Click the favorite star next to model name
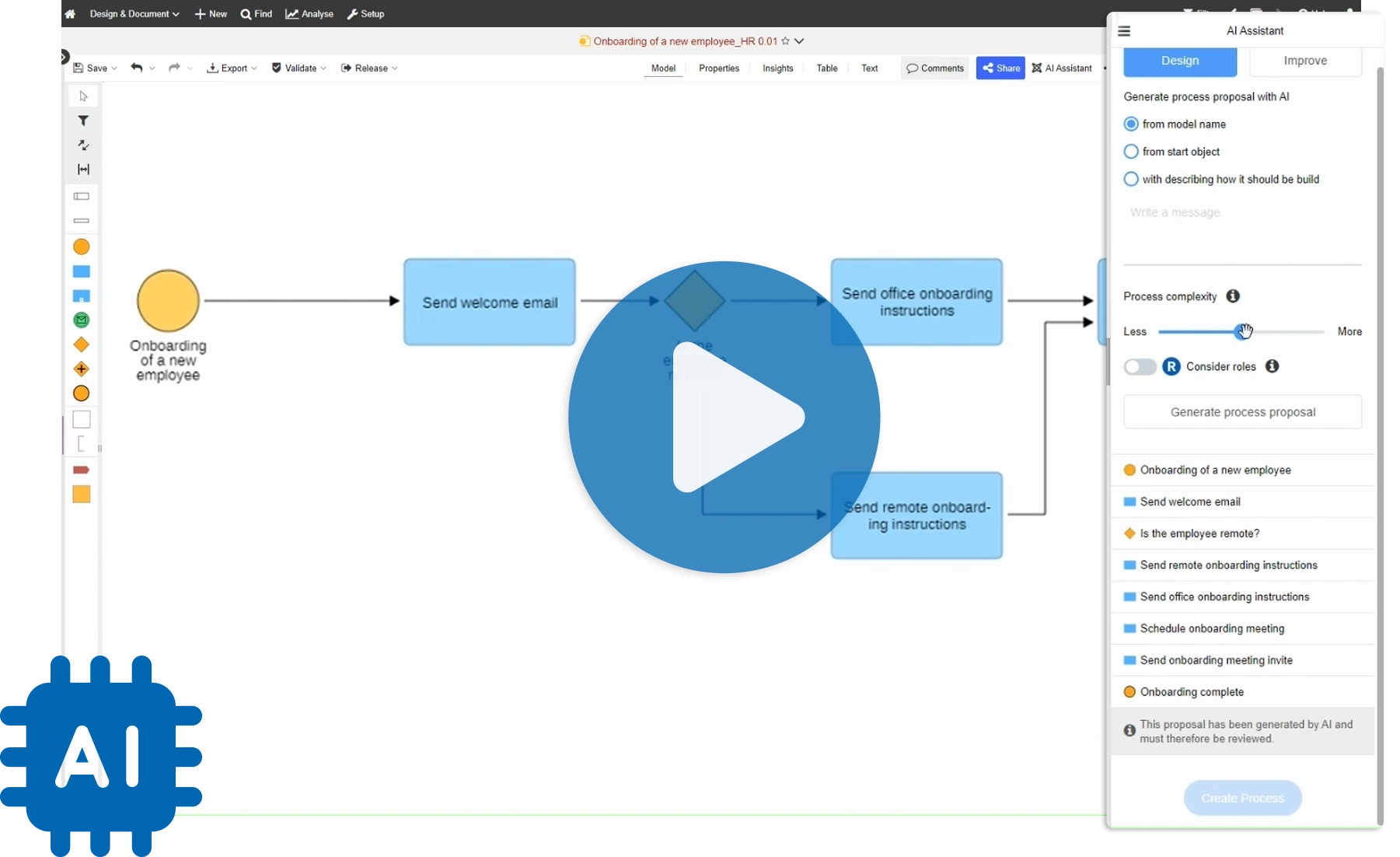 [785, 41]
